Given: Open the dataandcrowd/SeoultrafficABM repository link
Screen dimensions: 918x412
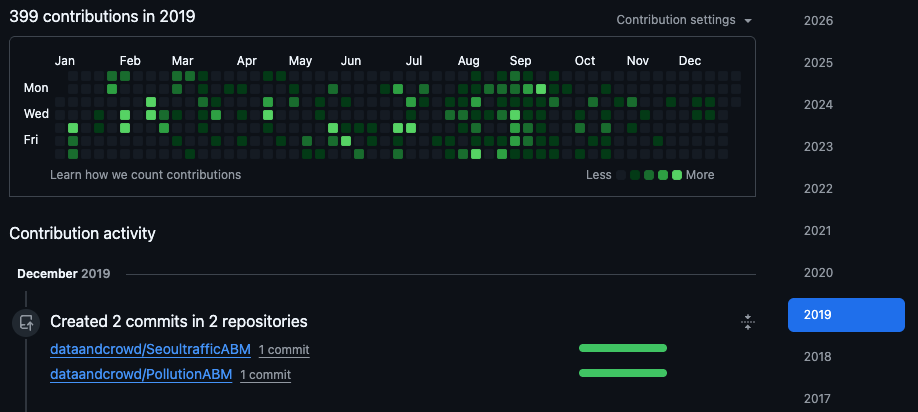Looking at the screenshot, I should 150,349.
